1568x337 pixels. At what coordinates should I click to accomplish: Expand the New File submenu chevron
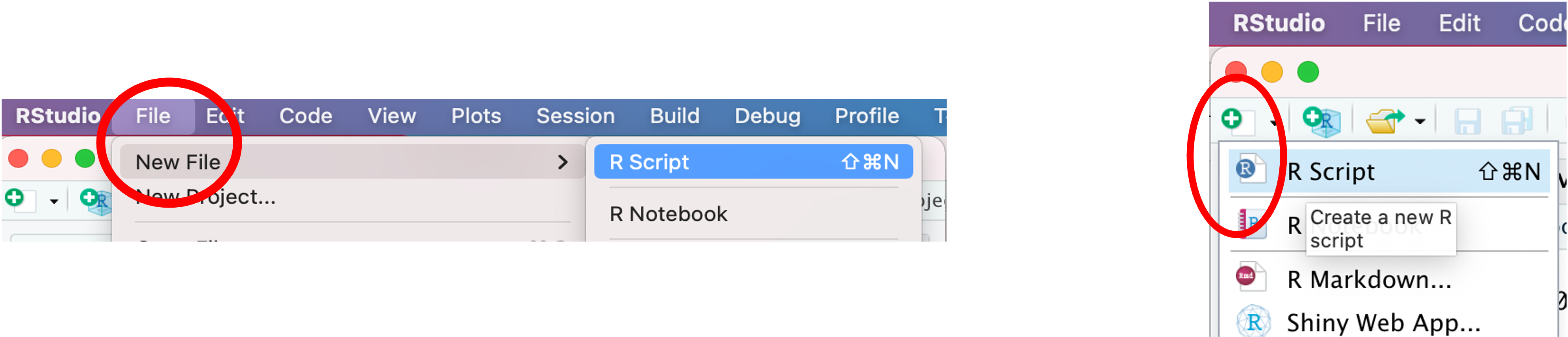562,162
